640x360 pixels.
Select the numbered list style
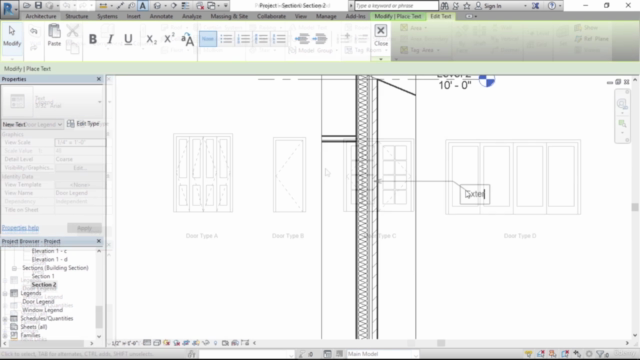(x=244, y=39)
